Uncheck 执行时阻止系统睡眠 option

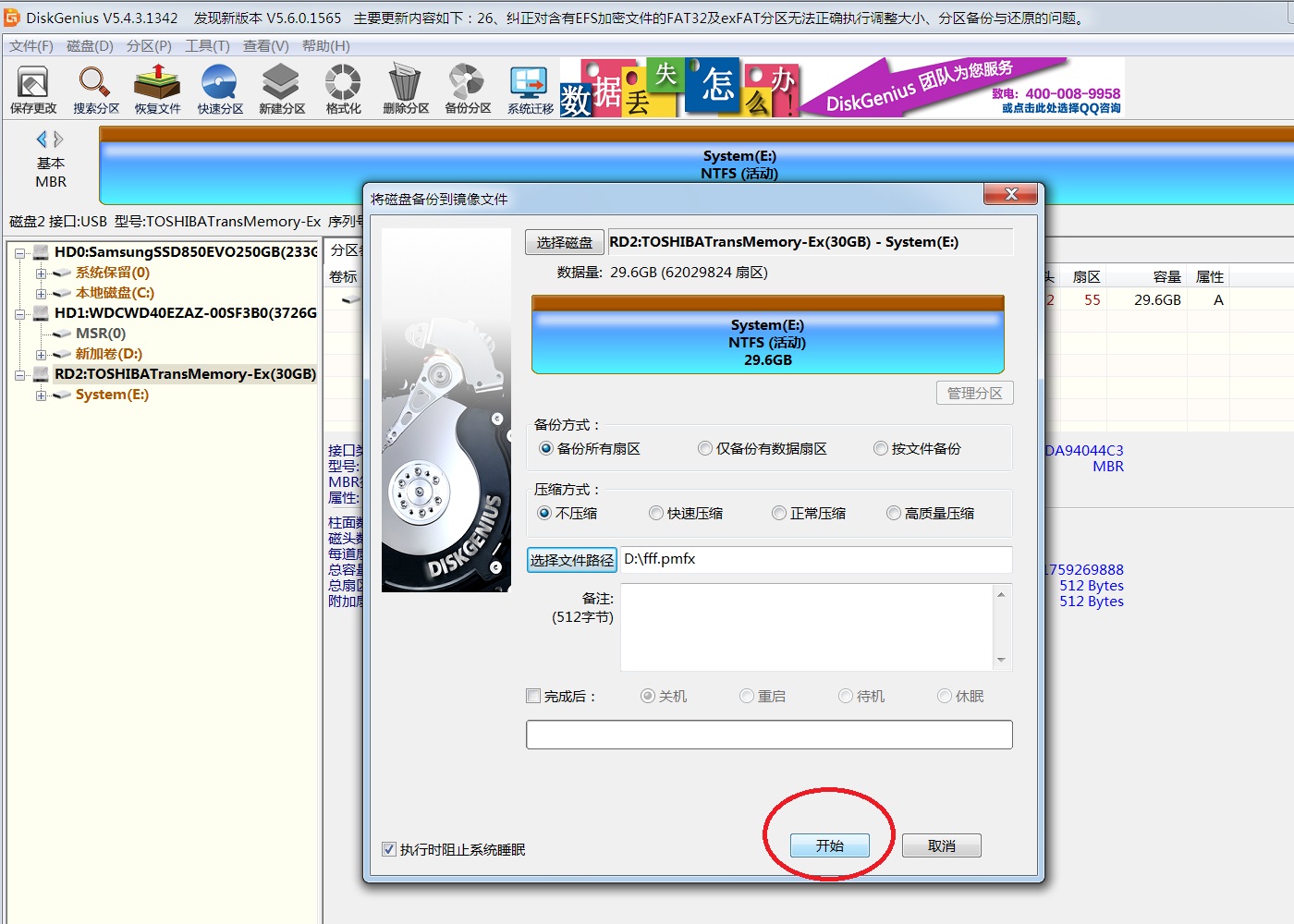pos(389,849)
